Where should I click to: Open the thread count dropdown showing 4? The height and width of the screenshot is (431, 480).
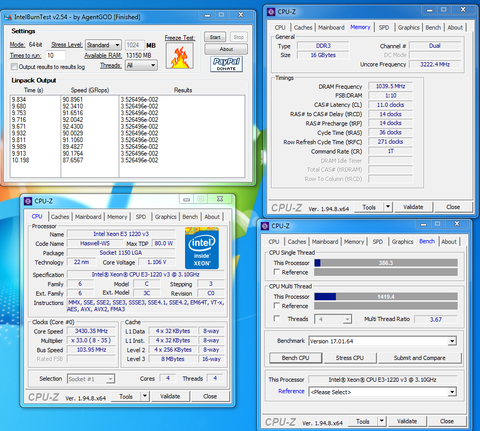tap(333, 319)
